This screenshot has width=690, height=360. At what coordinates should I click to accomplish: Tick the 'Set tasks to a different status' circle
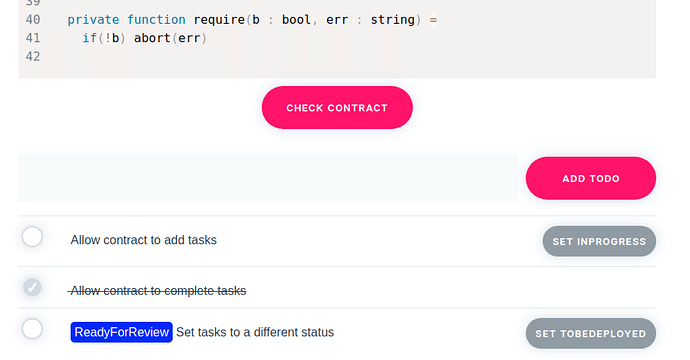(33, 329)
